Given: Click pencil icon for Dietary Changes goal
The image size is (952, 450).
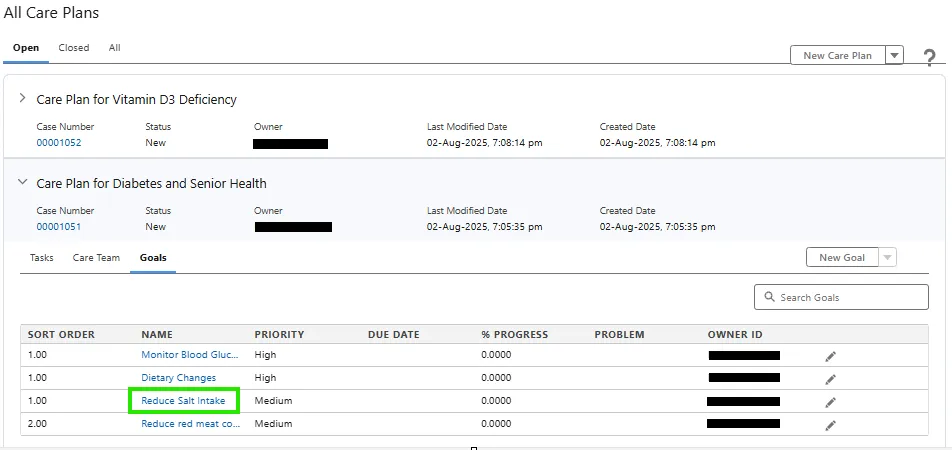Looking at the screenshot, I should click(830, 379).
